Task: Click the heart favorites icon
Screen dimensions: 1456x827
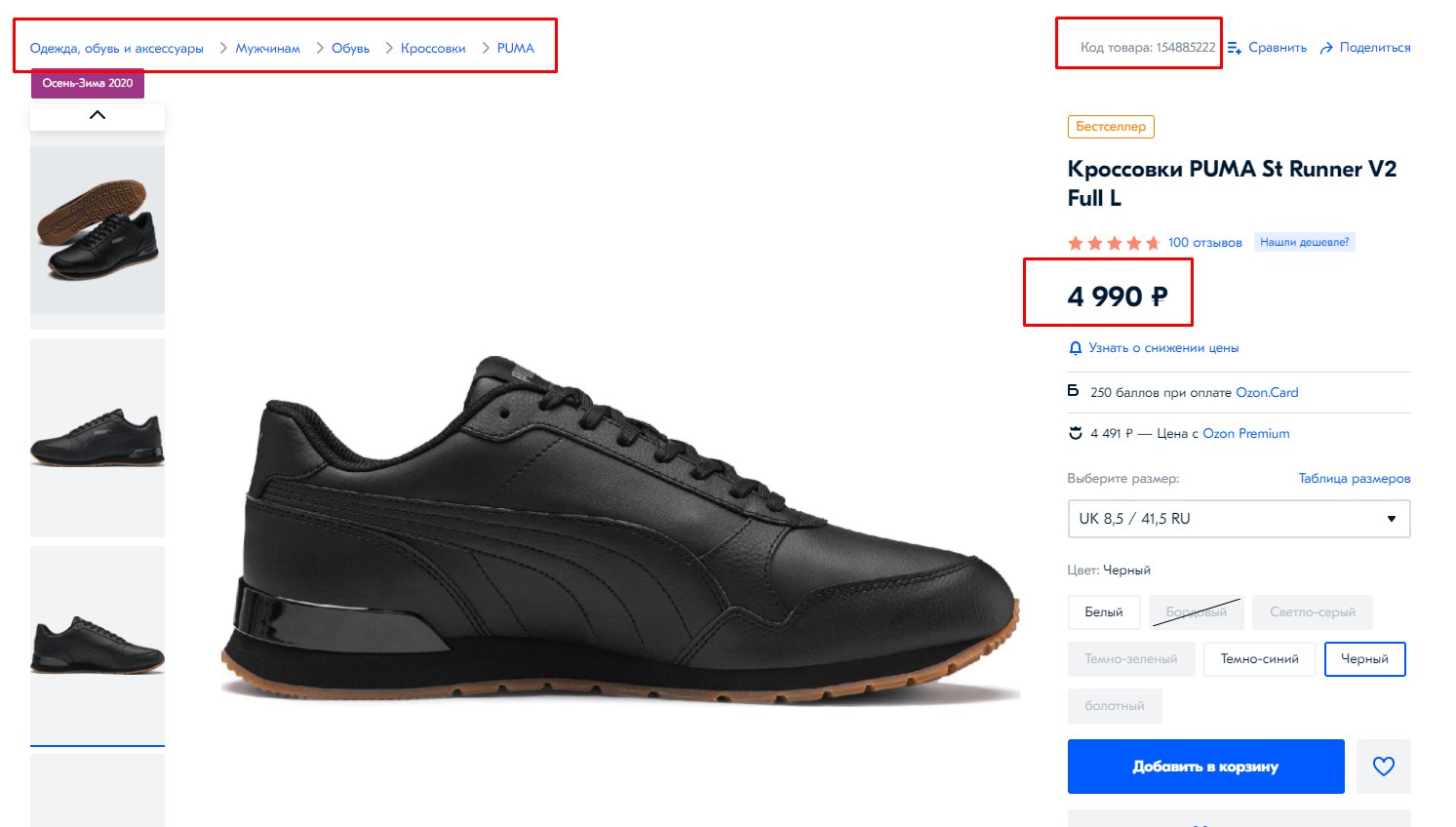Action: pyautogui.click(x=1383, y=767)
